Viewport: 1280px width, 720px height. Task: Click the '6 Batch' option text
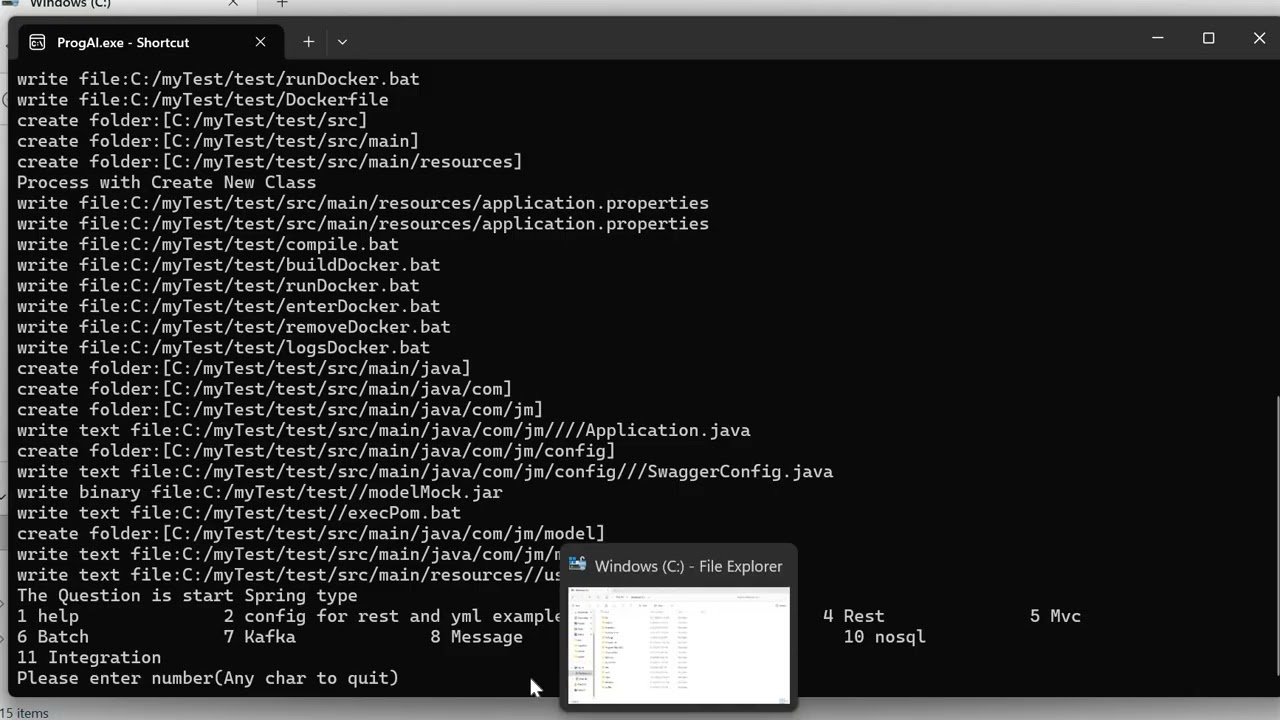click(53, 637)
